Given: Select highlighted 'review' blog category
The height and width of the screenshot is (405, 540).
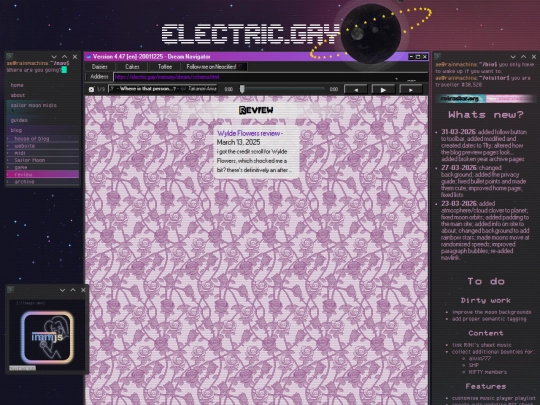Looking at the screenshot, I should tap(43, 174).
